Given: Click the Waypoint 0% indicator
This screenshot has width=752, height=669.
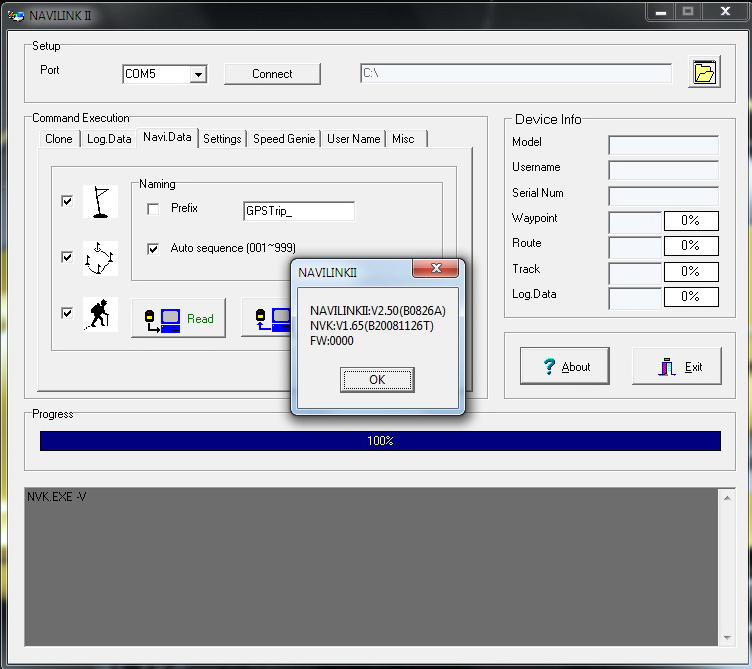Looking at the screenshot, I should 691,221.
